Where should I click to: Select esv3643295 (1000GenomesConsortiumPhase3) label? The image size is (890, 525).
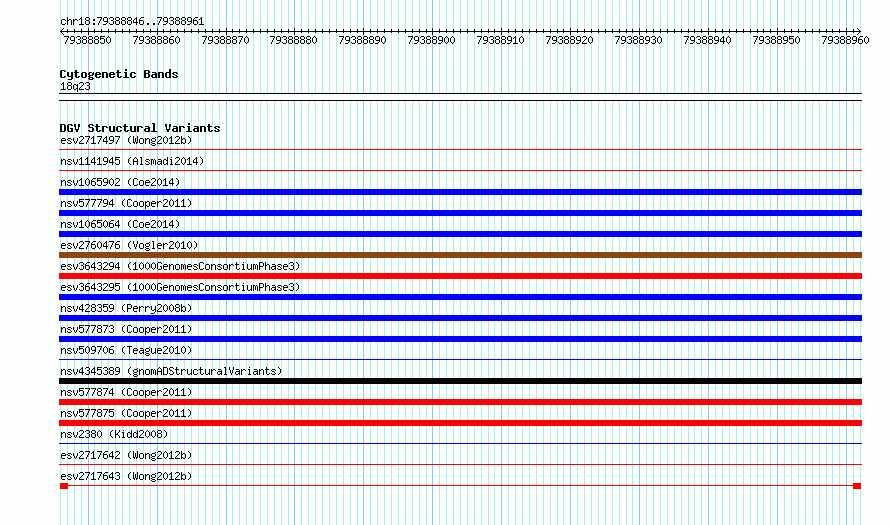180,287
